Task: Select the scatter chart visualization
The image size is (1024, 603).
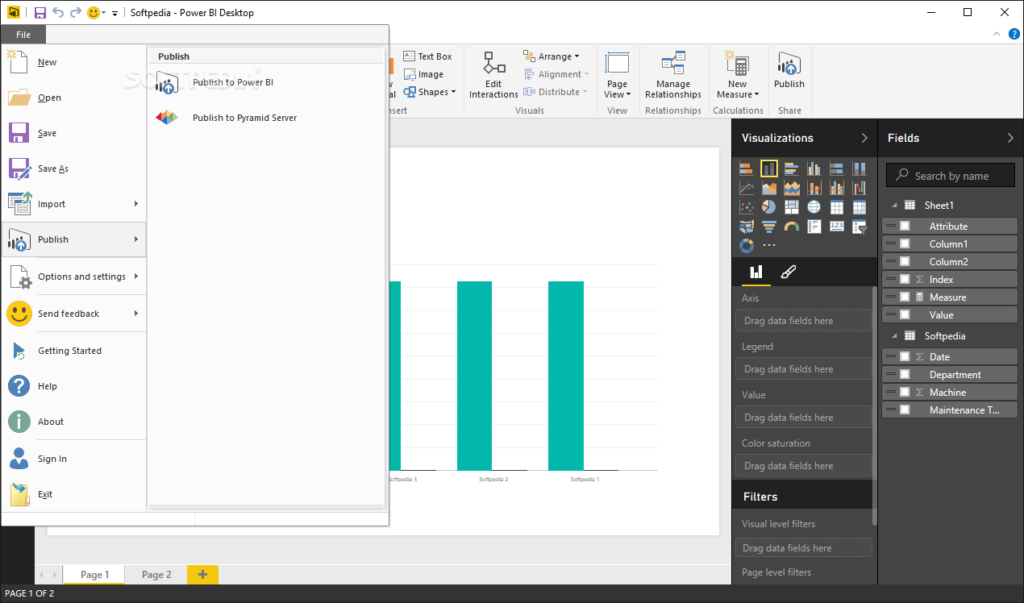Action: coord(746,206)
